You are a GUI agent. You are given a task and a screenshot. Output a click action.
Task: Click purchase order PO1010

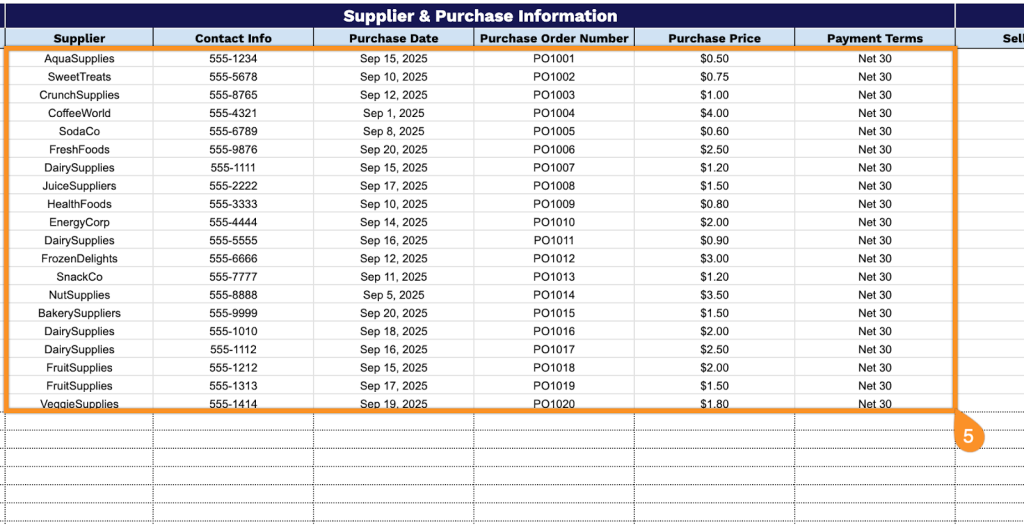(x=554, y=222)
